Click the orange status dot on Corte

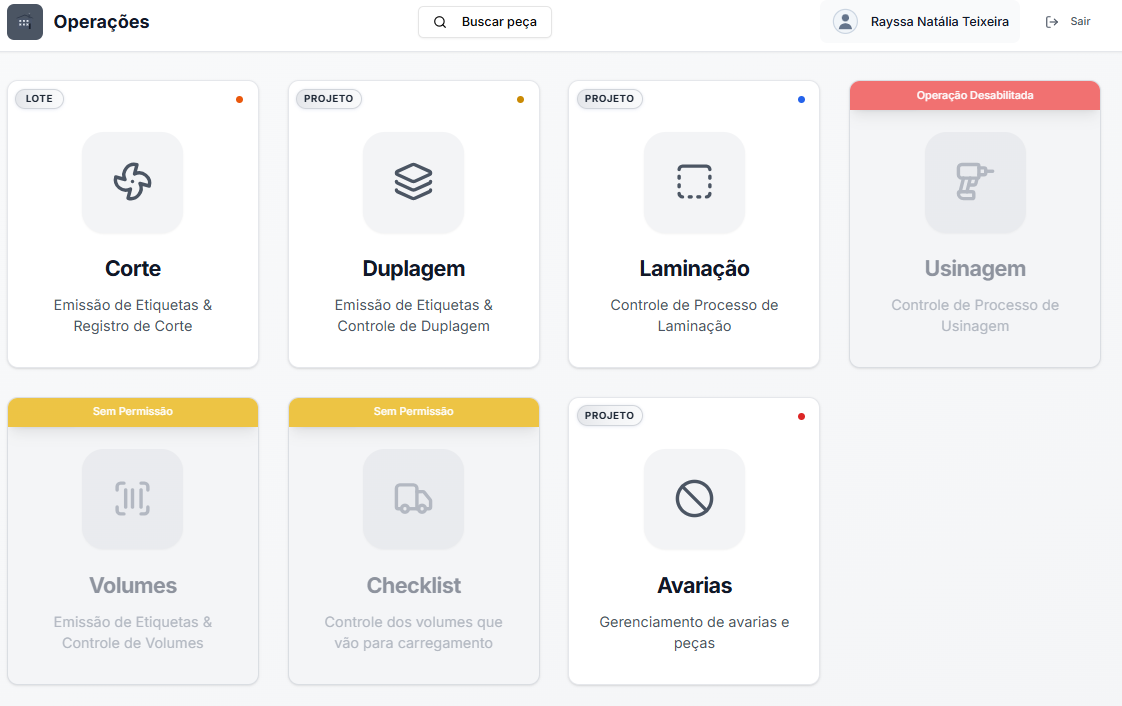pyautogui.click(x=239, y=99)
